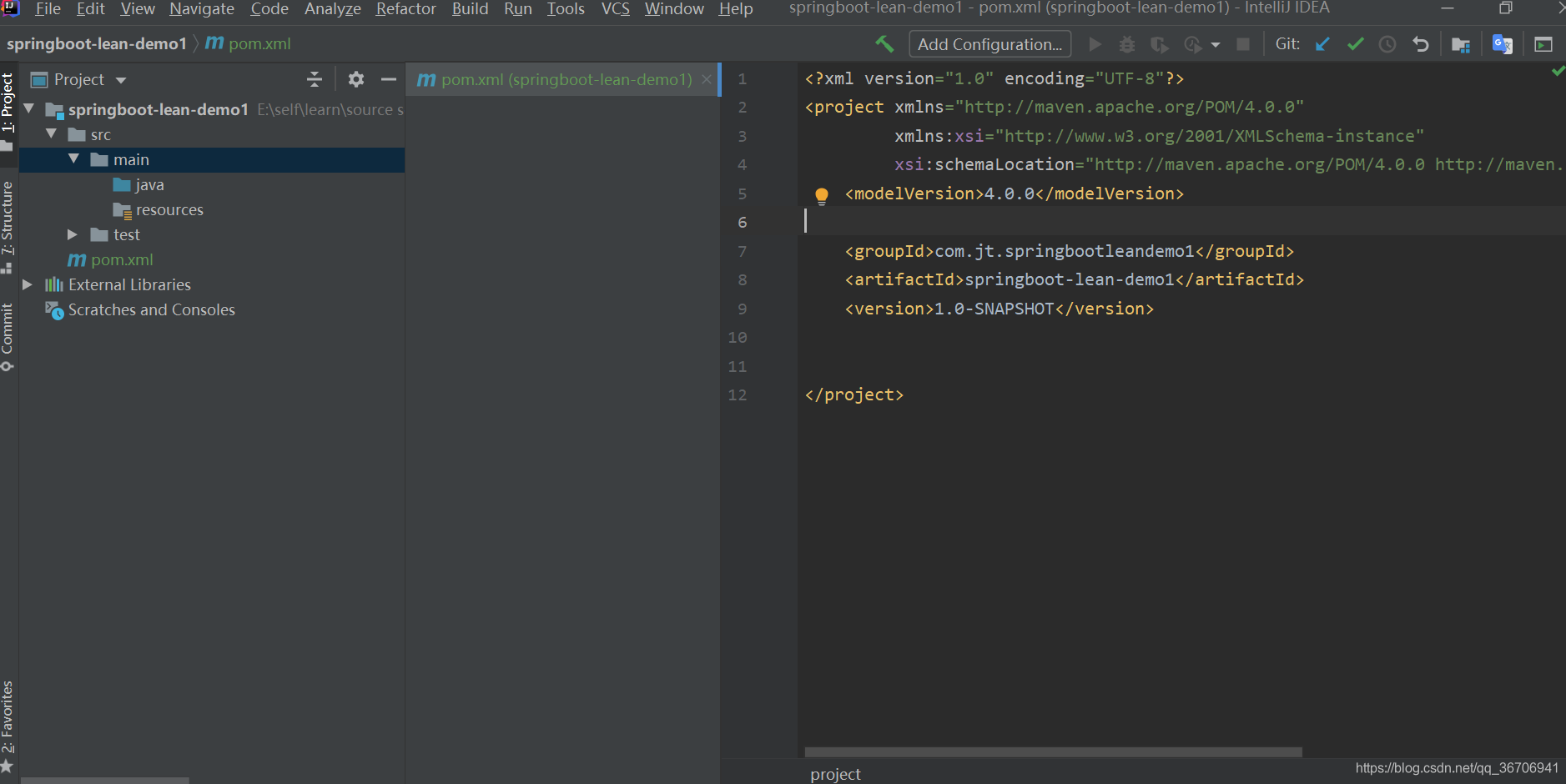Viewport: 1566px width, 784px height.
Task: Open the Code menu
Action: pos(269,9)
